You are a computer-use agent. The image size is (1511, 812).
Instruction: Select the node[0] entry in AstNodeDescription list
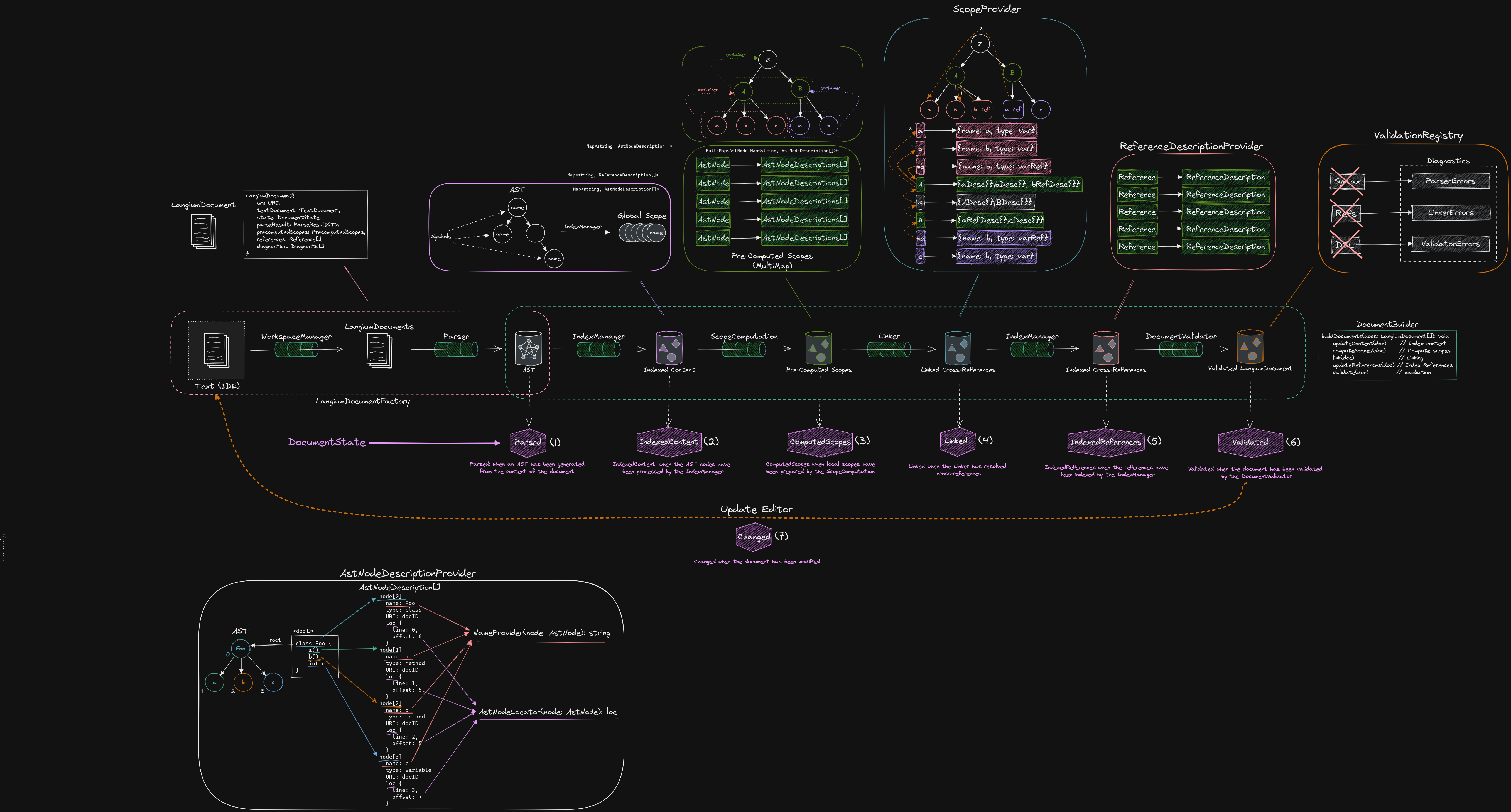point(390,596)
